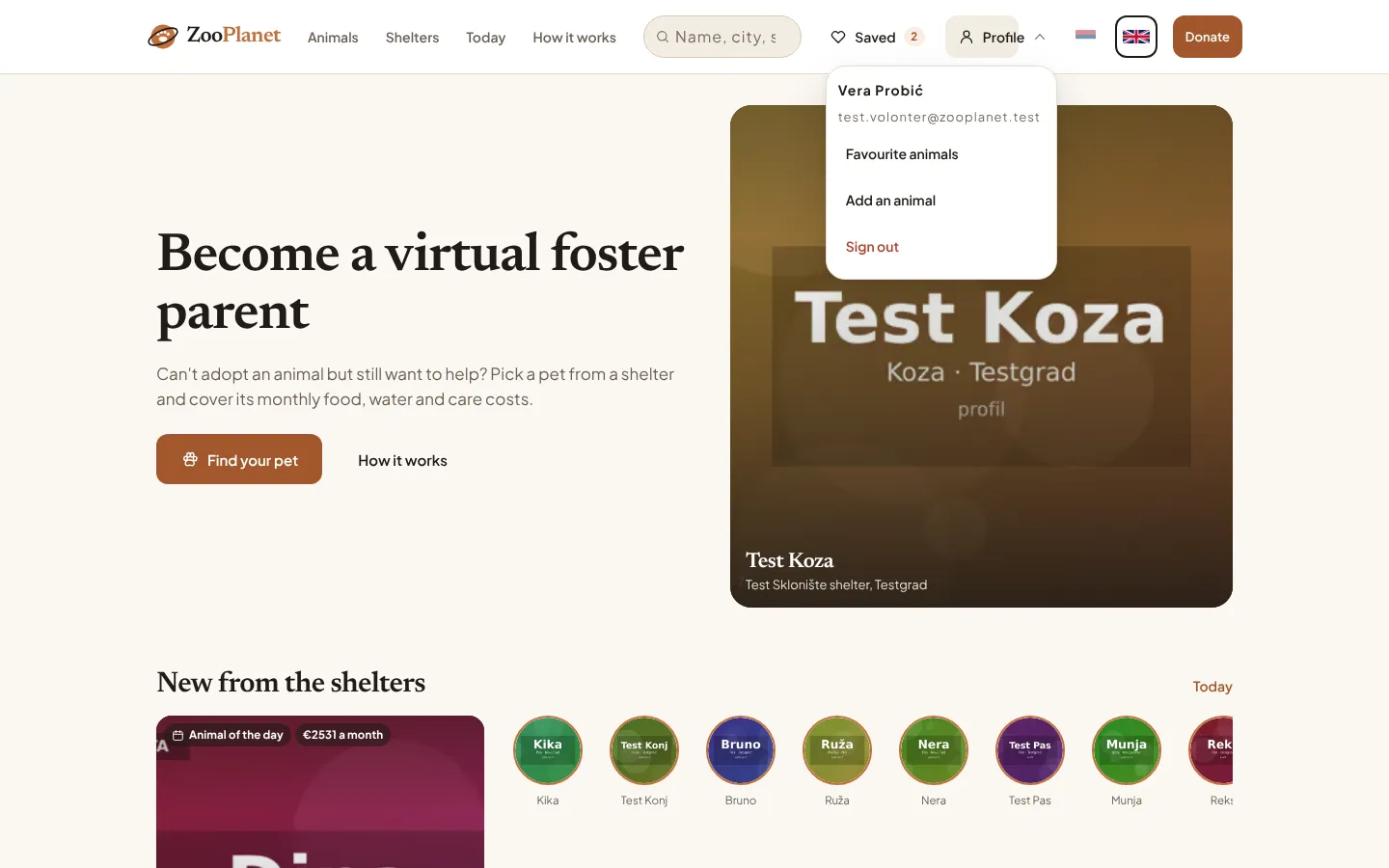
Task: Click the €2531 a month badge
Action: click(342, 735)
